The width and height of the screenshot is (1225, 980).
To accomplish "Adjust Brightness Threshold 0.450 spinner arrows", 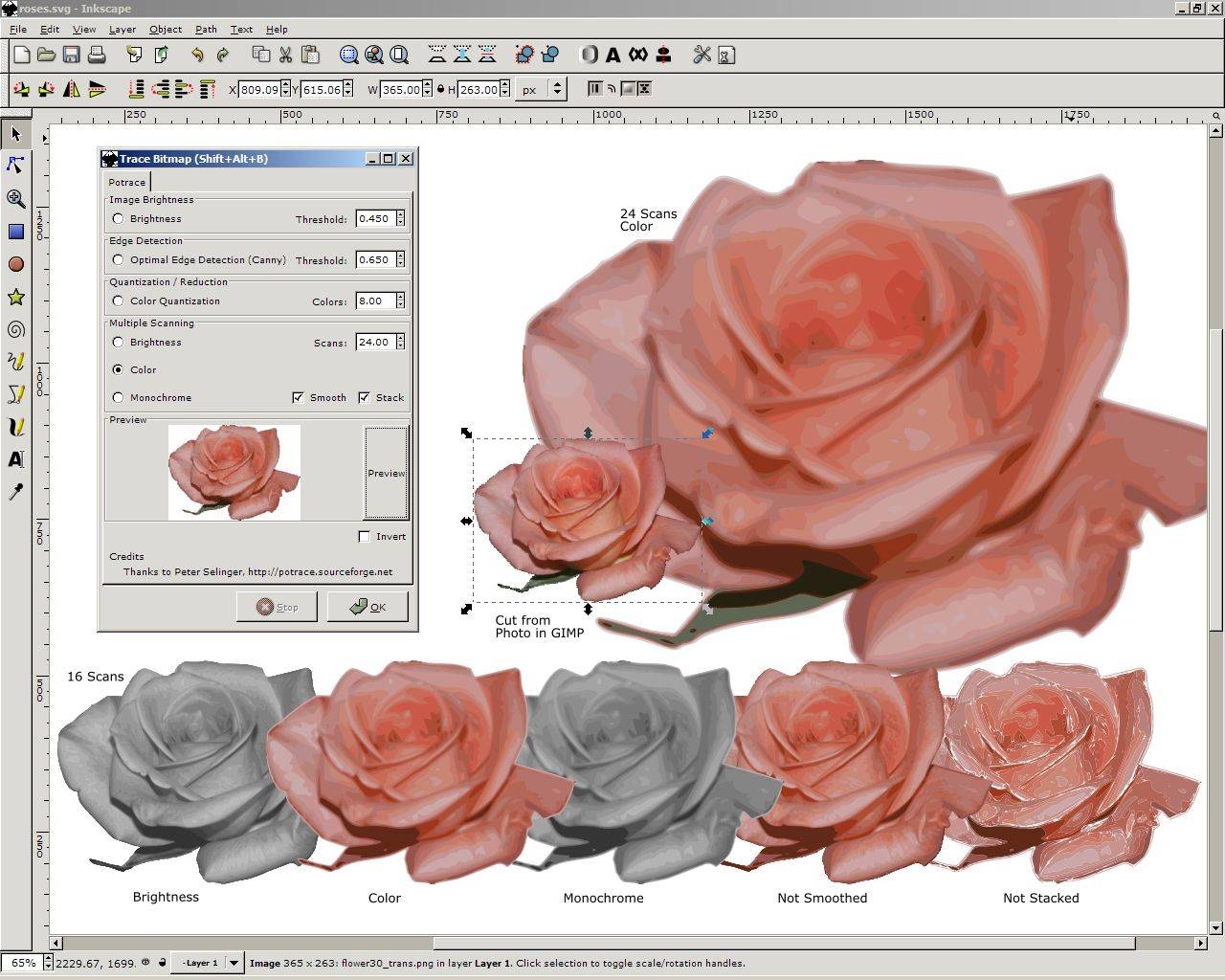I will click(x=400, y=218).
